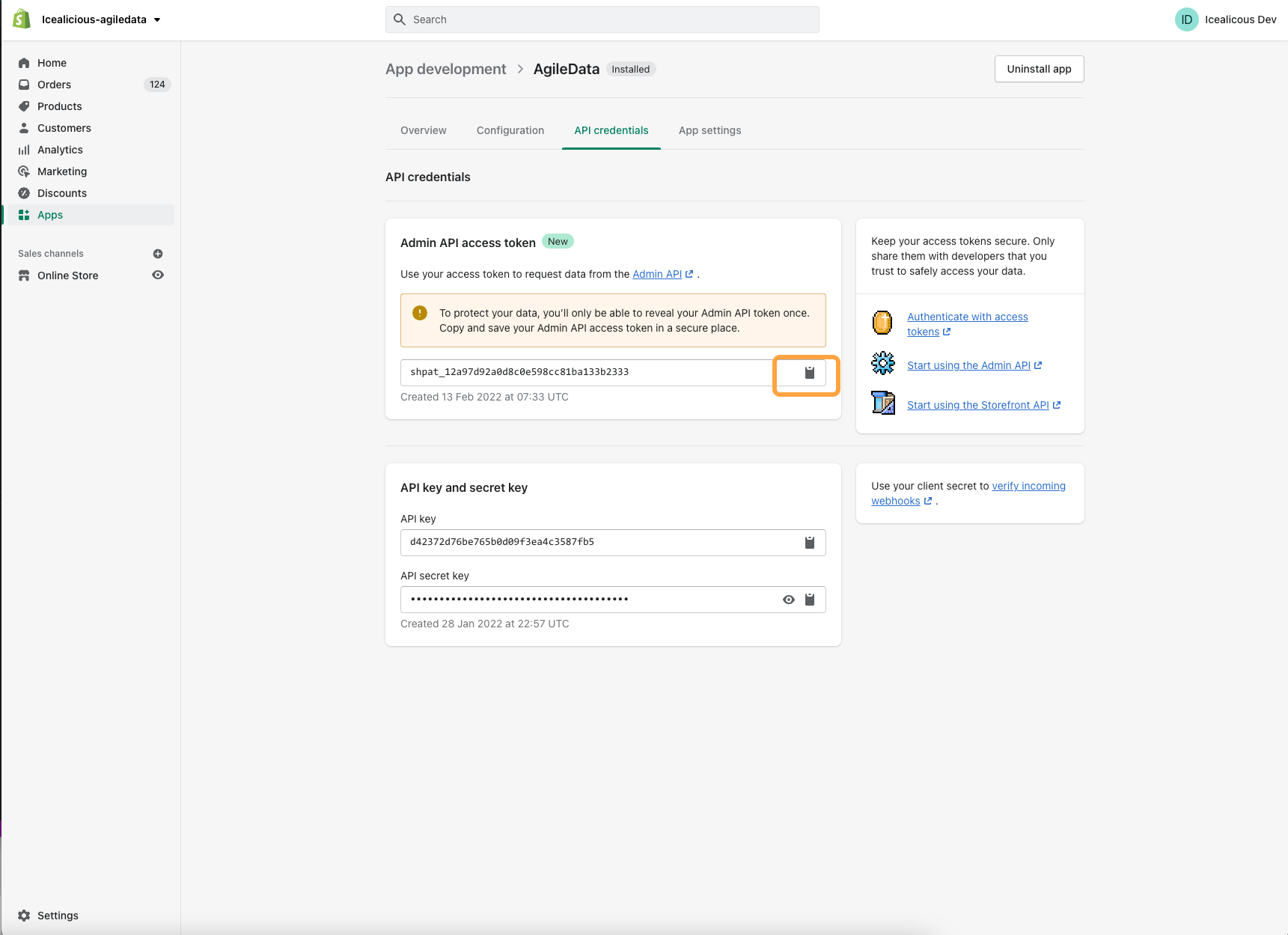
Task: Click the gear icon beside Admin API link
Action: coord(883,363)
